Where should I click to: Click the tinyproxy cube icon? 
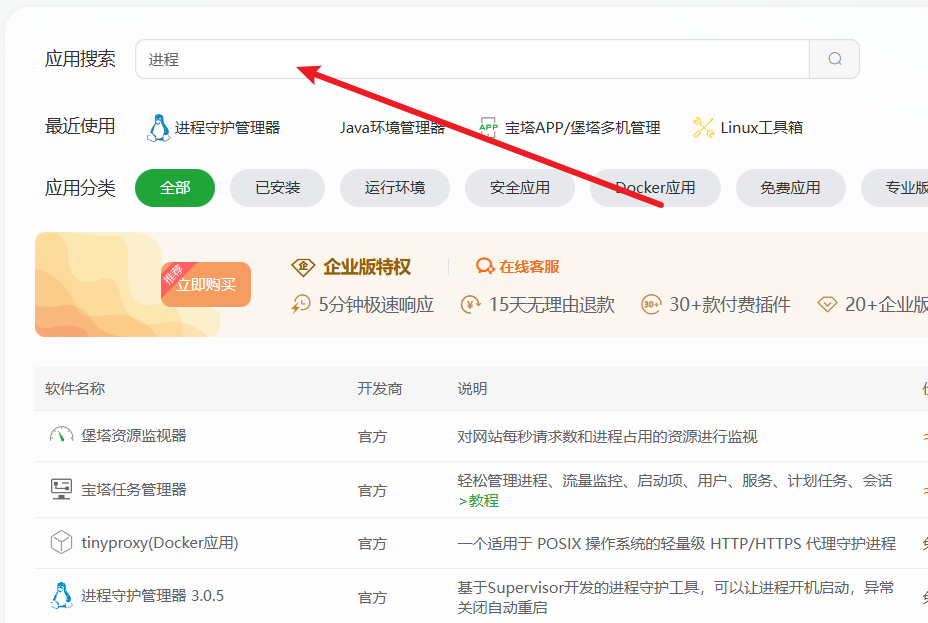pos(61,543)
